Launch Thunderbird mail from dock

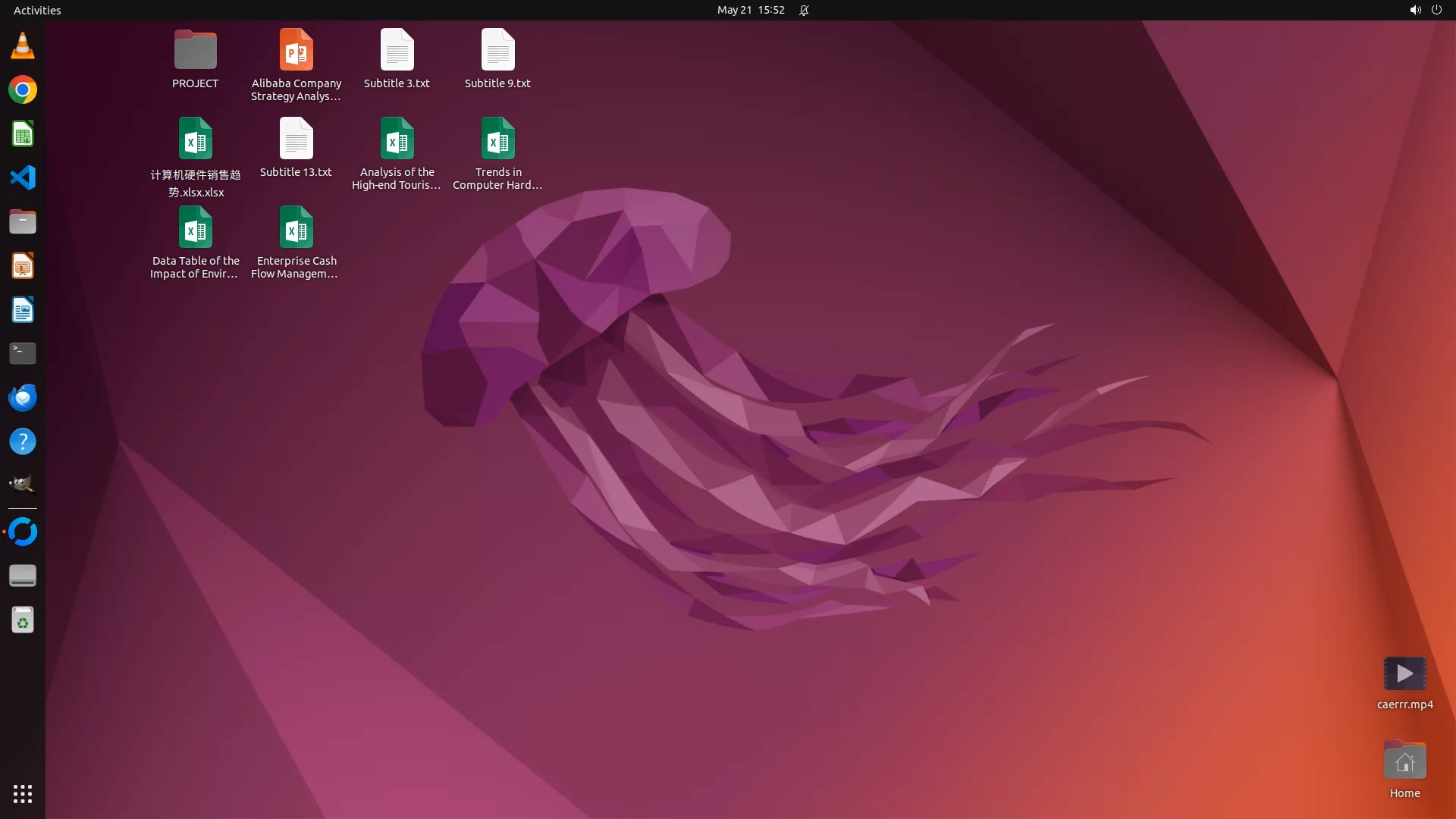[x=23, y=397]
